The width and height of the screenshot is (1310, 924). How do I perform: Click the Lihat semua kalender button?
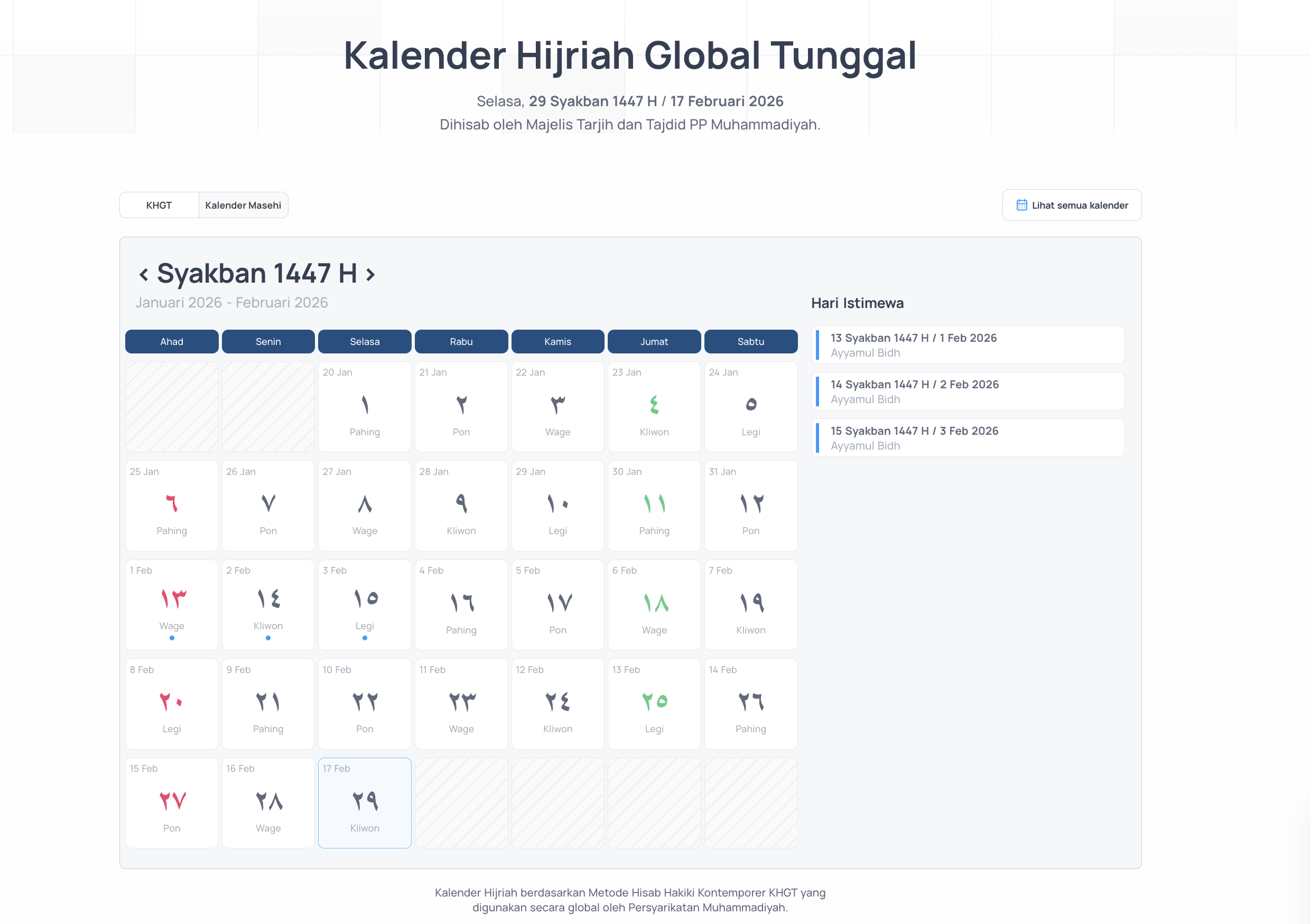[x=1072, y=205]
